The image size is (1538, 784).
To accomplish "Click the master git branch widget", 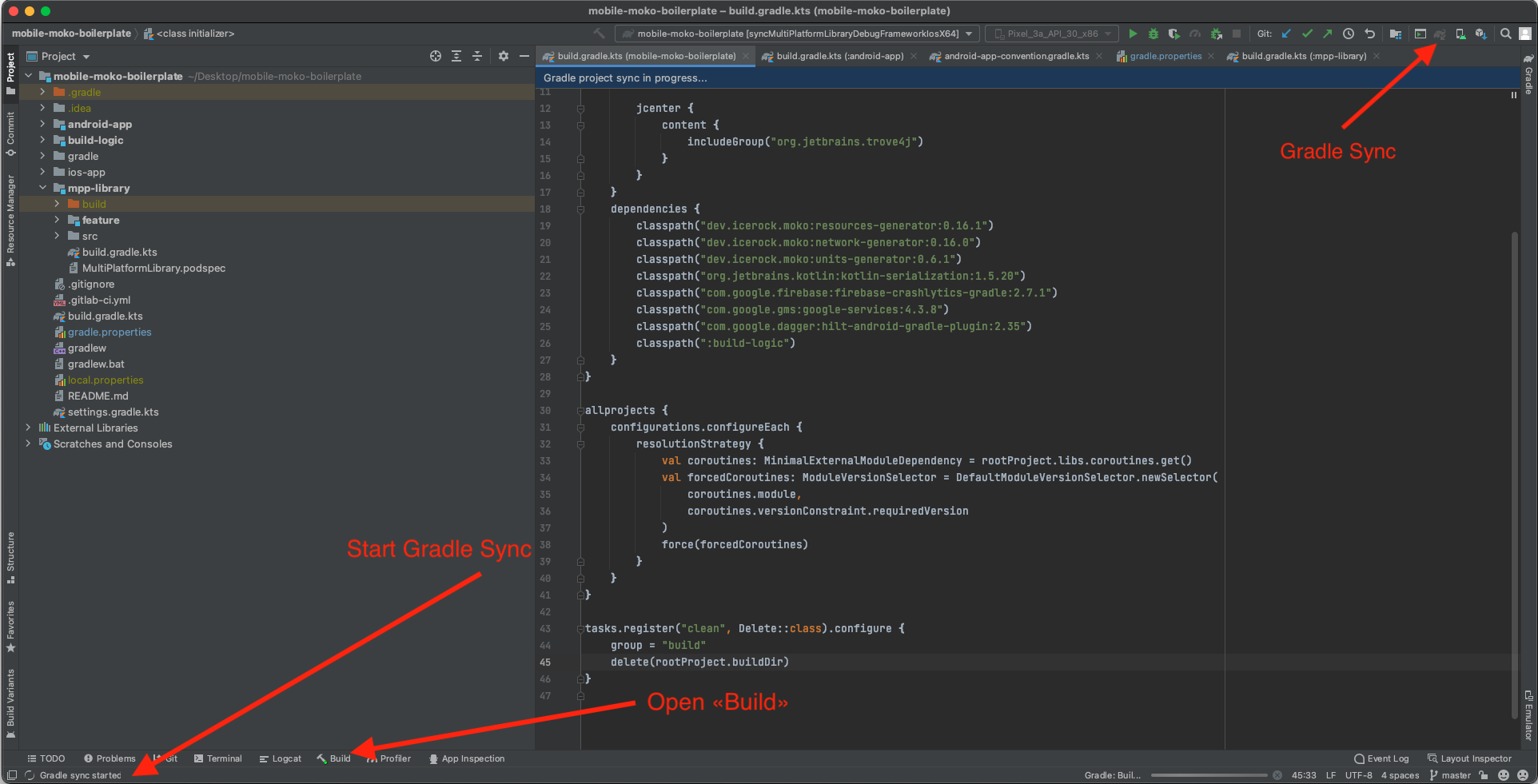I will [x=1450, y=775].
